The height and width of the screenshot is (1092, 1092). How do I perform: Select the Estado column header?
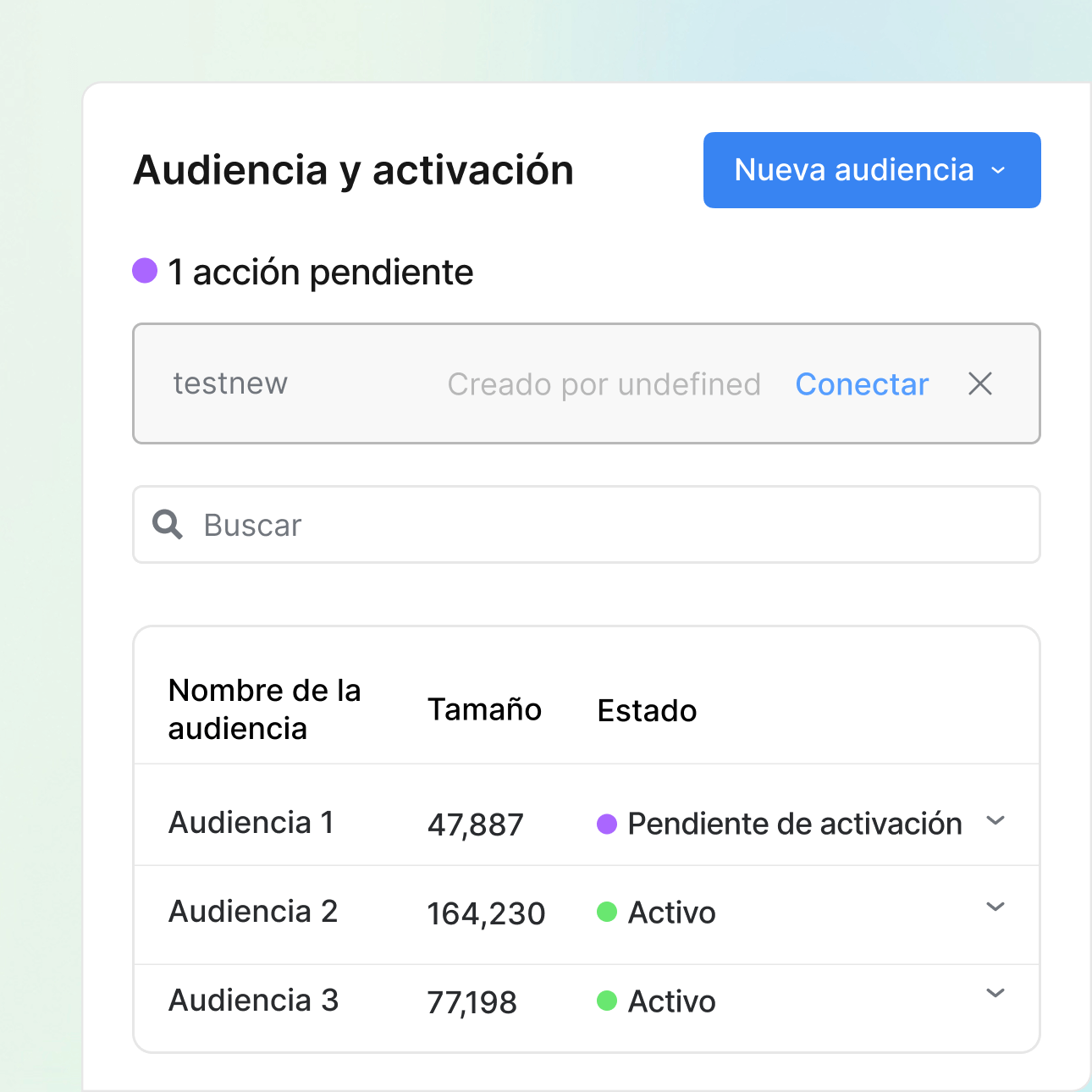pyautogui.click(x=647, y=710)
